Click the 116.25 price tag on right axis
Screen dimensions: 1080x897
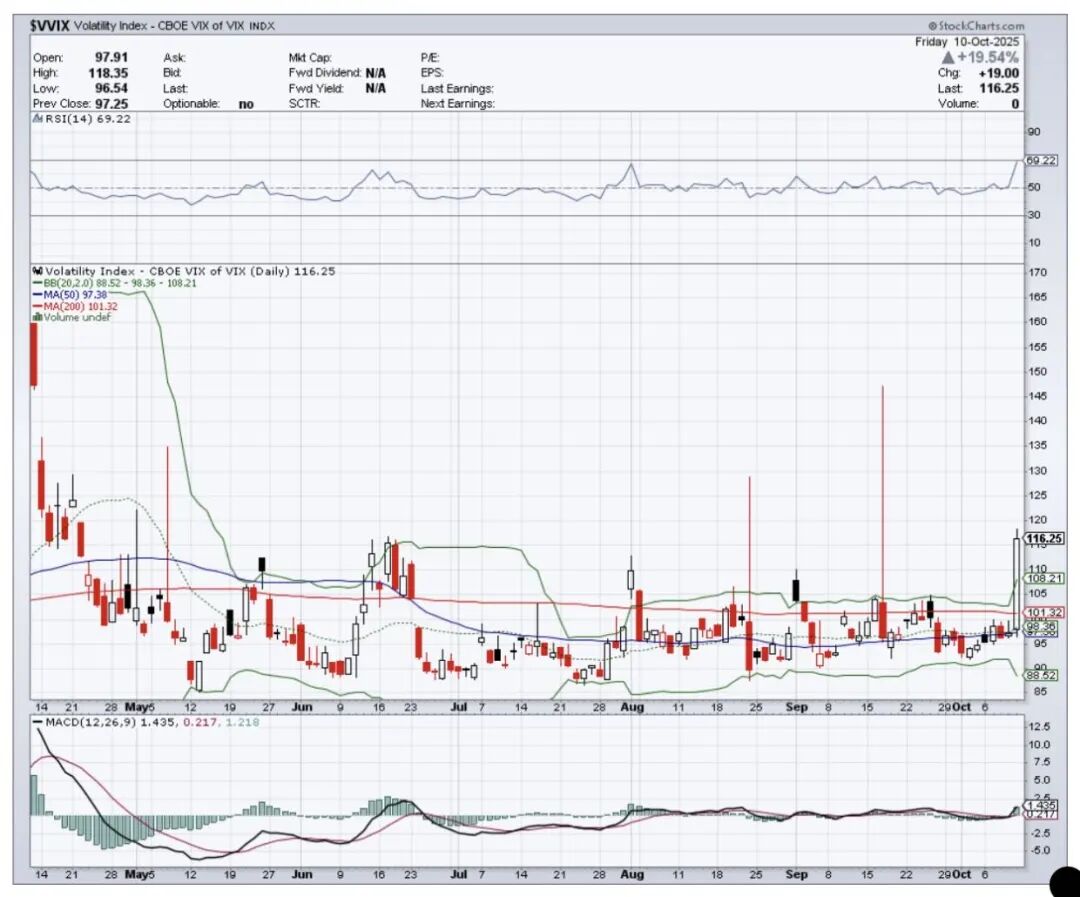pyautogui.click(x=1043, y=539)
